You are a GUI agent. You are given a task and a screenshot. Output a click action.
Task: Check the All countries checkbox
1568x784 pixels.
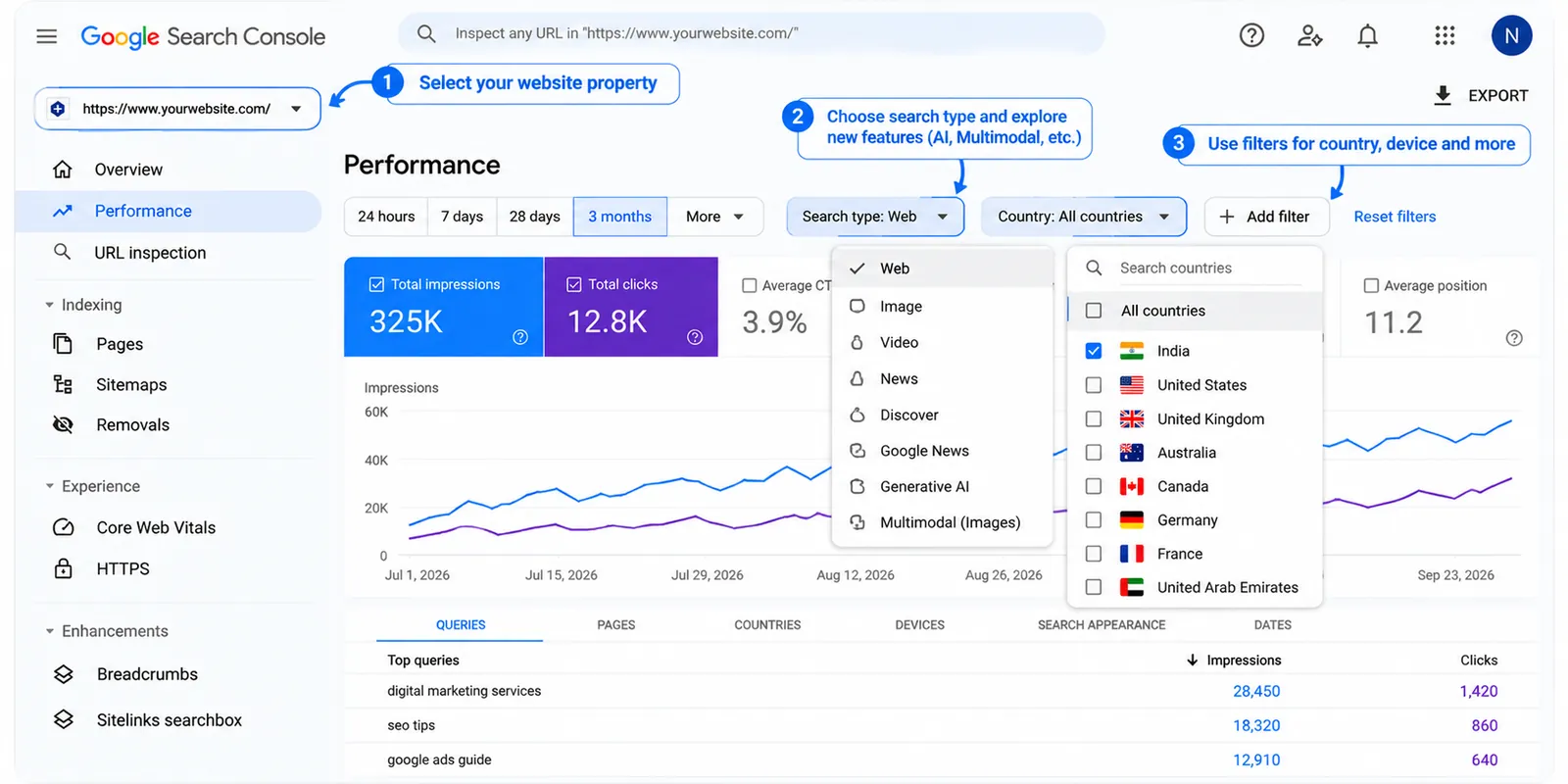pyautogui.click(x=1094, y=311)
